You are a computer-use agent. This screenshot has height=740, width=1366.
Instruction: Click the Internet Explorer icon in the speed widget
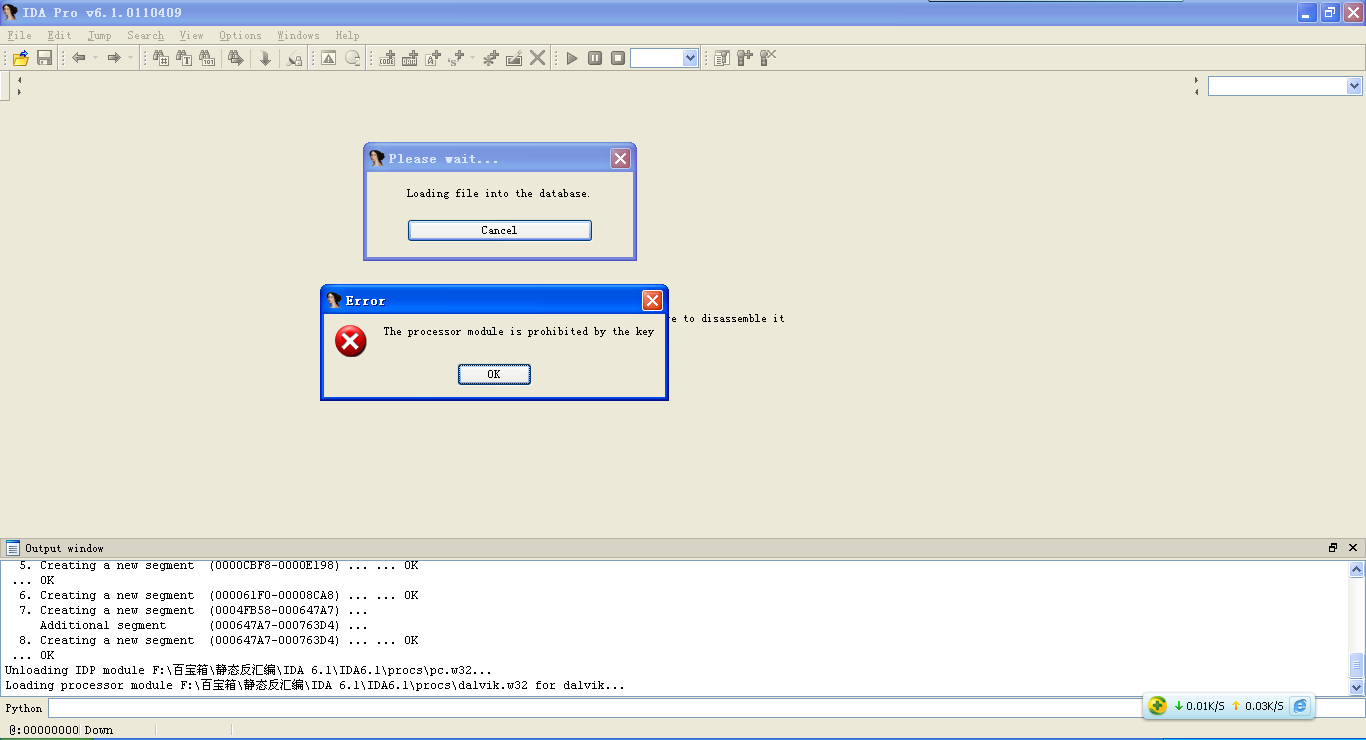coord(1300,706)
